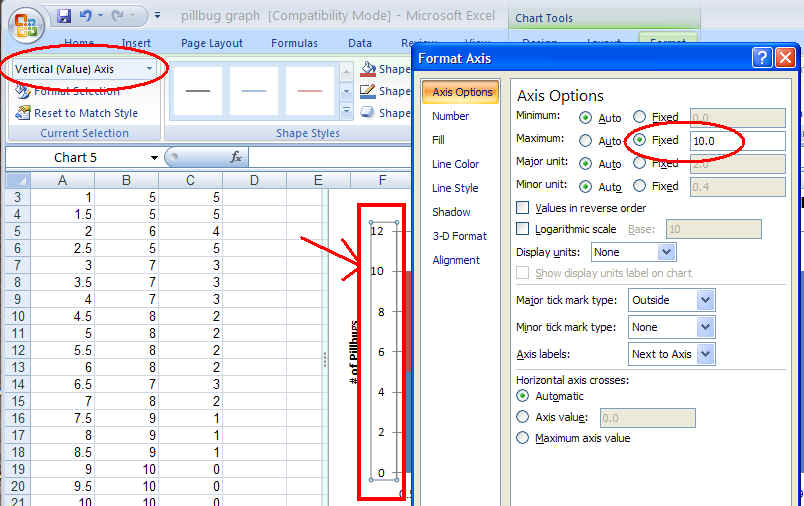
Task: Select Maximum Auto radio button
Action: (585, 140)
